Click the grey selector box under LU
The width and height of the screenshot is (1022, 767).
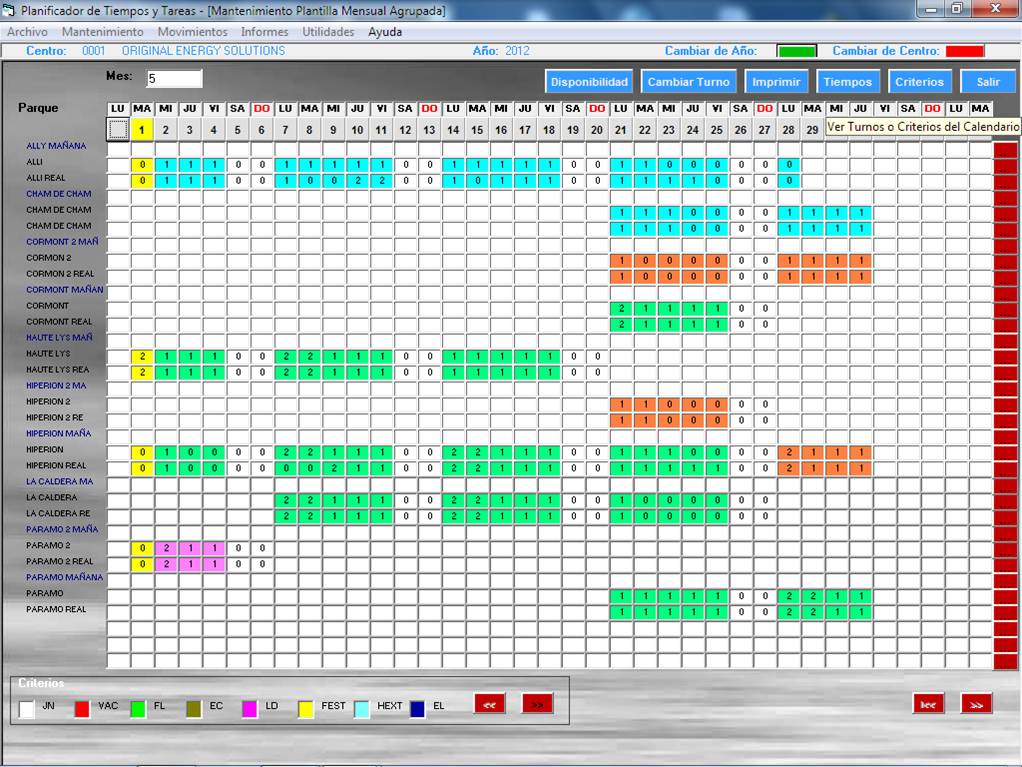point(118,129)
